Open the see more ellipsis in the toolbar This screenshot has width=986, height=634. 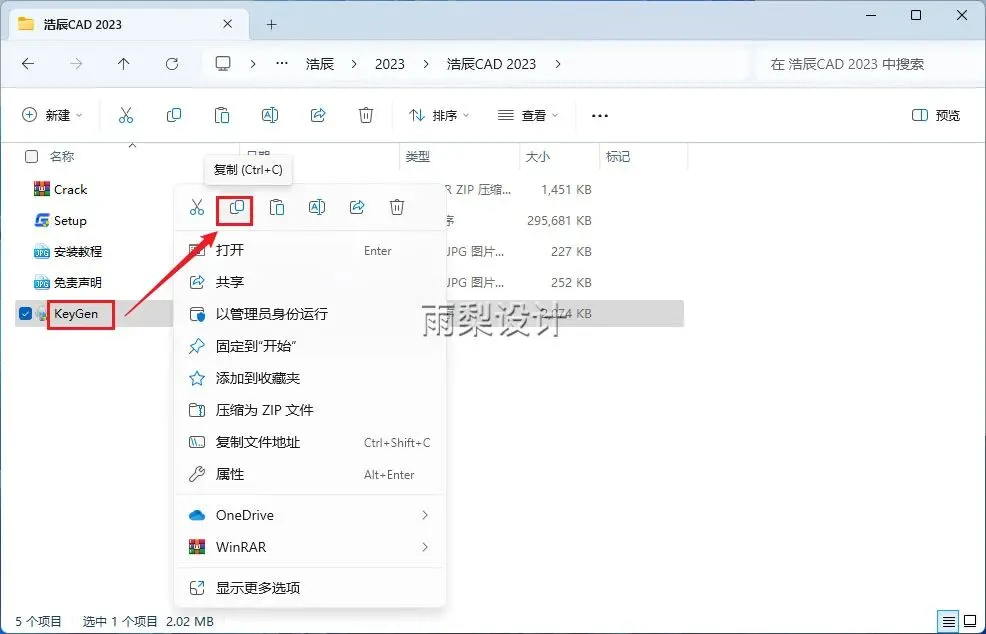(600, 116)
